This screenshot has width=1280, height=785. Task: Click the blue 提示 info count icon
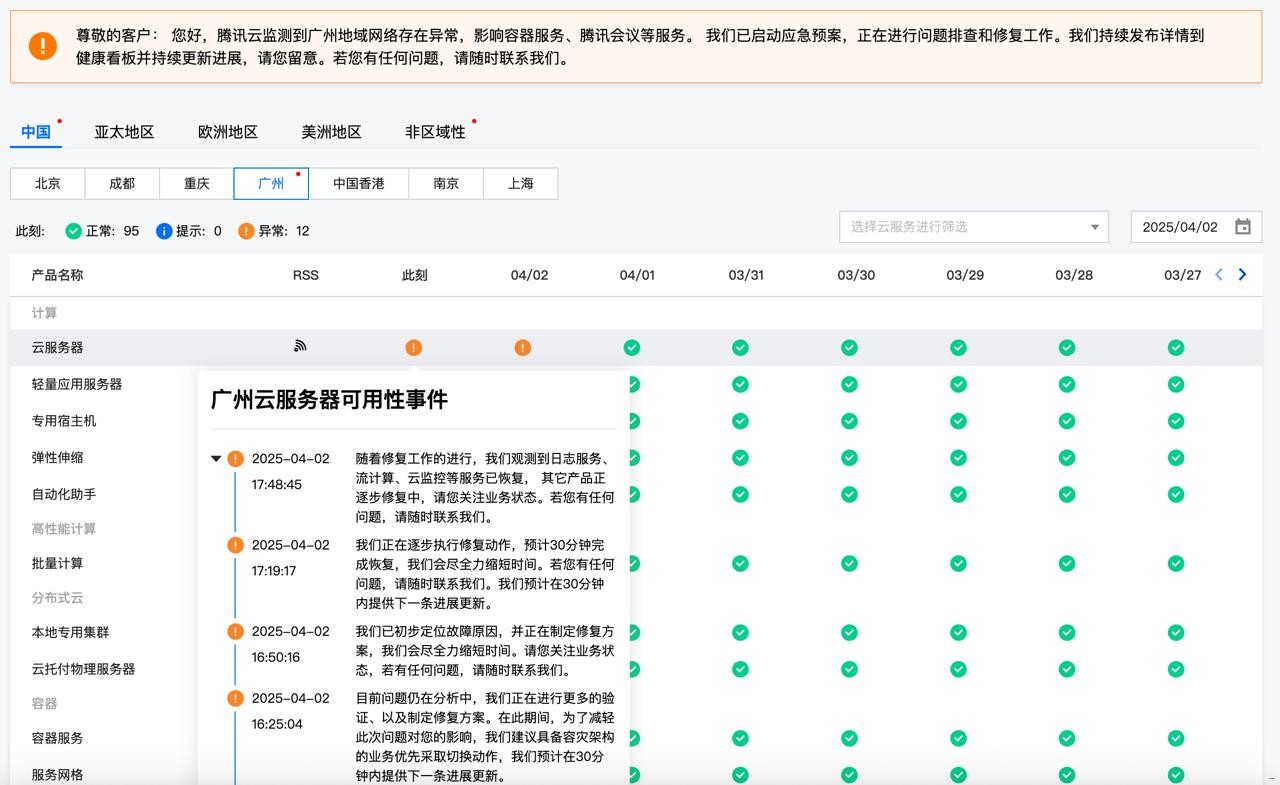pos(164,231)
